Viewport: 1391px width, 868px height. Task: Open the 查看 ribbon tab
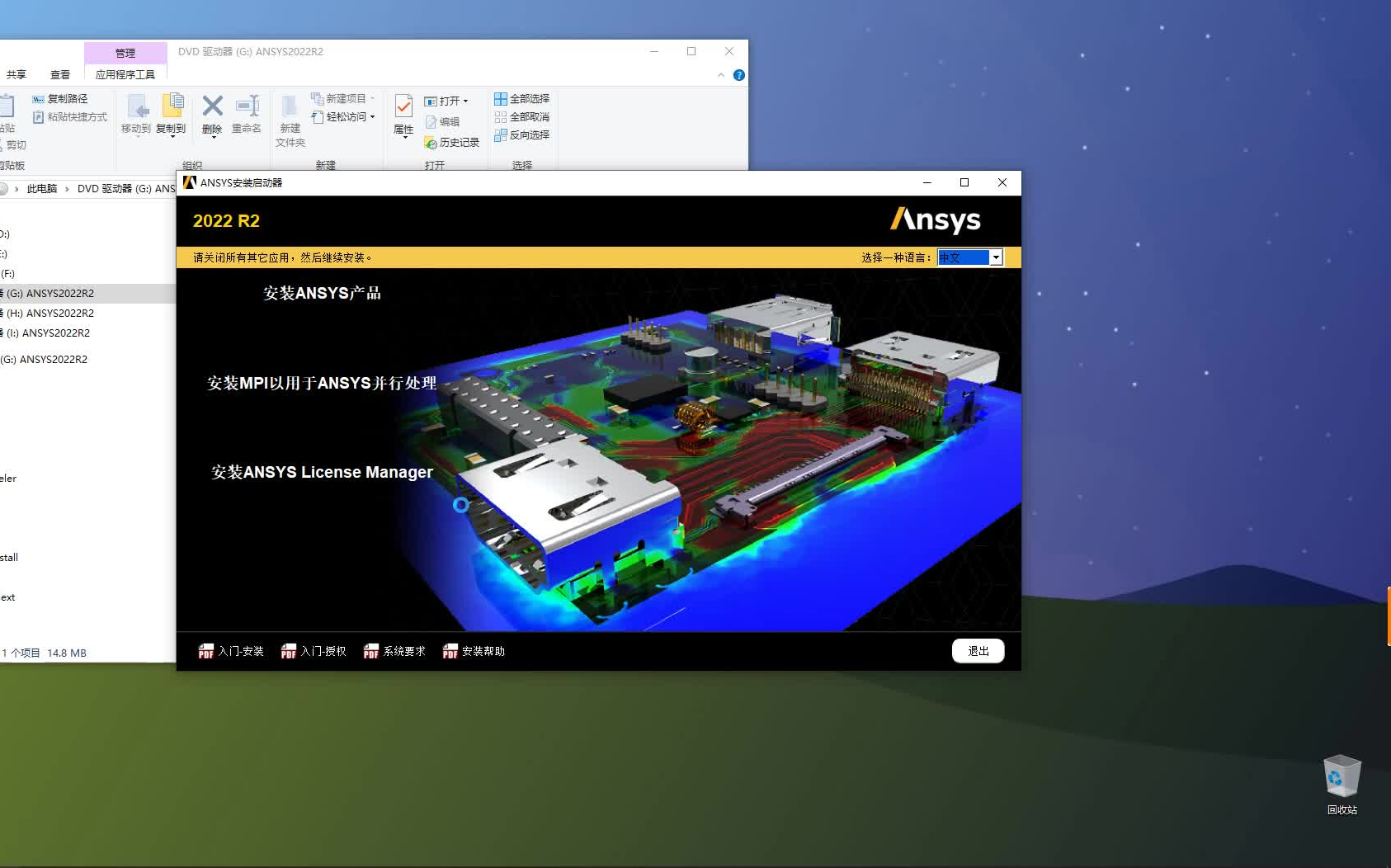pyautogui.click(x=60, y=74)
